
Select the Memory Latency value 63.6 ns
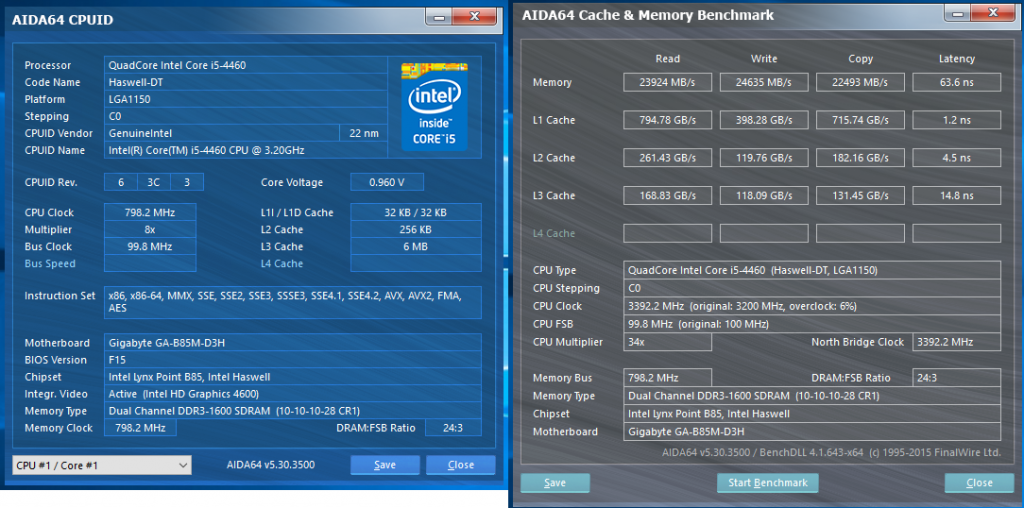click(957, 82)
